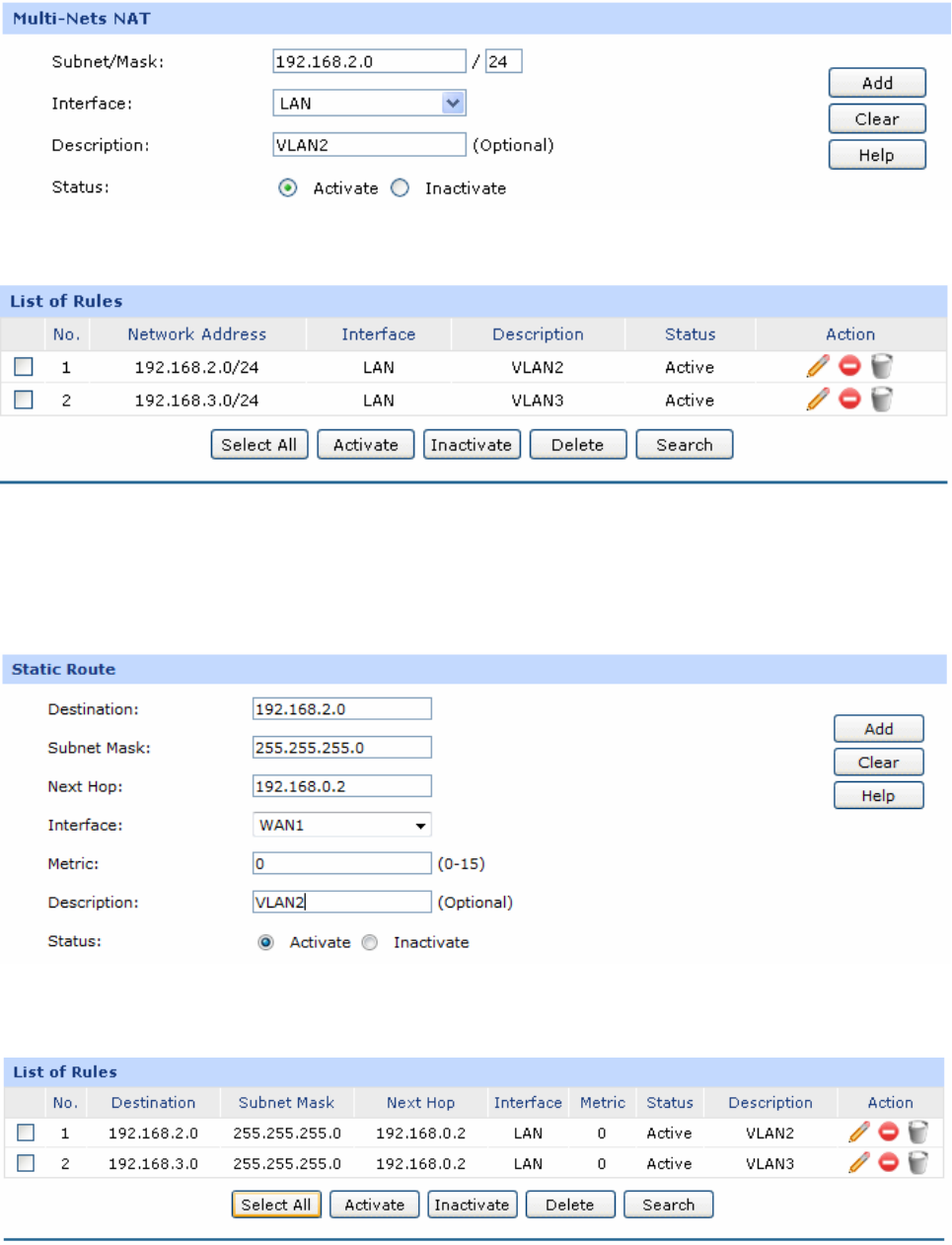
Task: Edit NAT rule 192.168.3.0/24 with pencil icon
Action: pyautogui.click(x=818, y=400)
